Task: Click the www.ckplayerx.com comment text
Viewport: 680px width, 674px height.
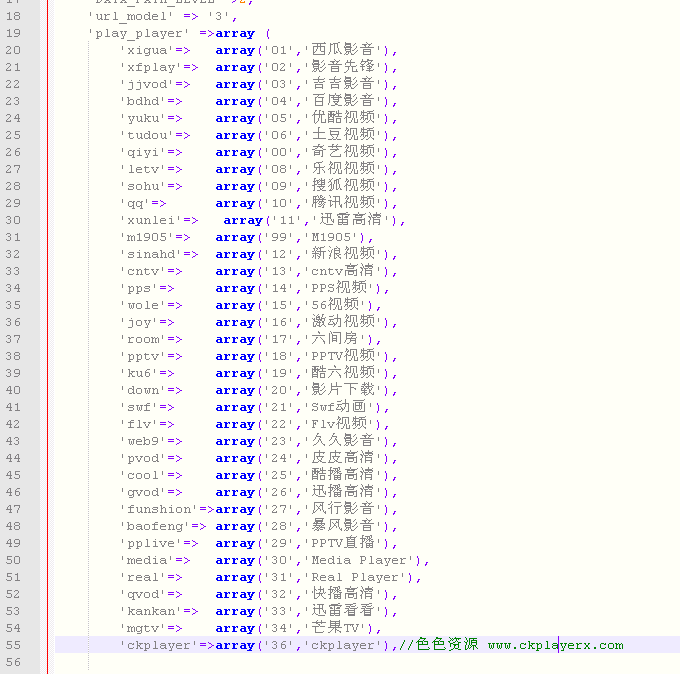Action: pyautogui.click(x=556, y=645)
